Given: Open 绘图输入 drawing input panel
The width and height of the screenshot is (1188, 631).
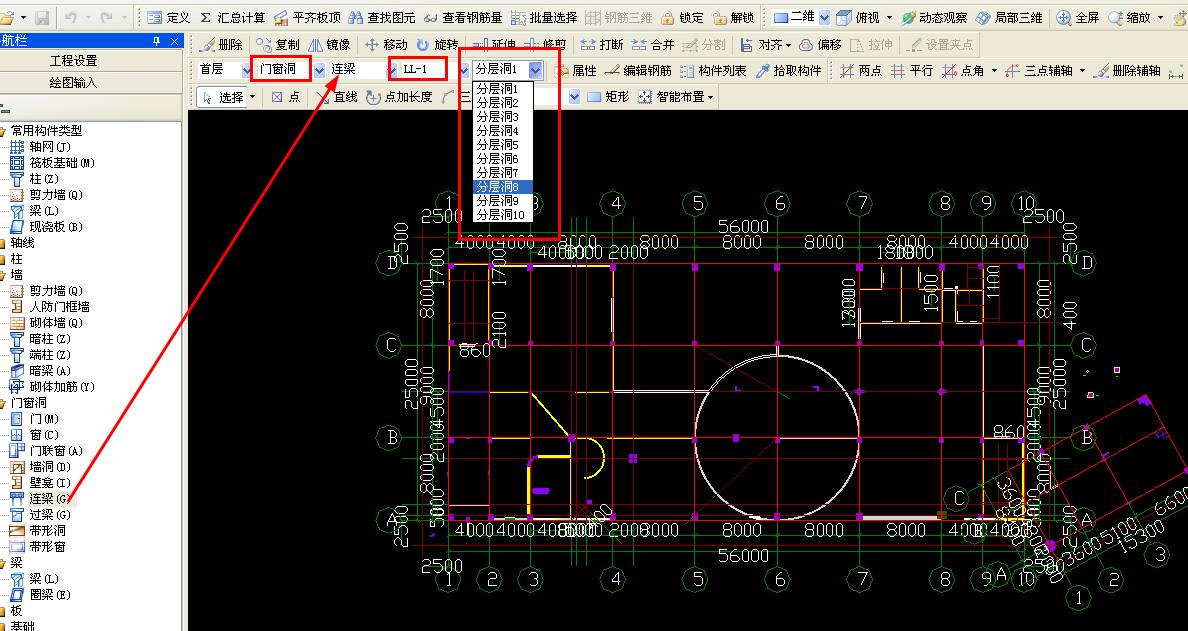Looking at the screenshot, I should point(73,82).
